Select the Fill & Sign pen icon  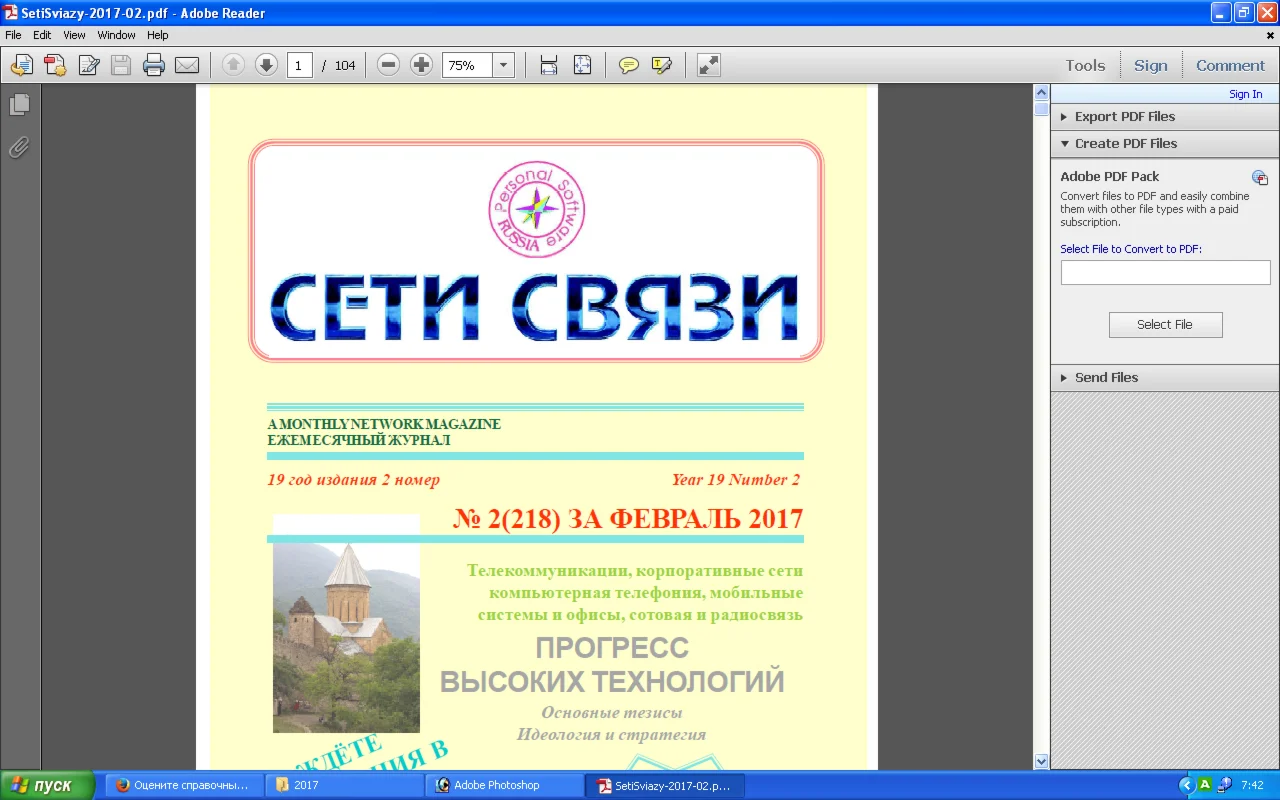pyautogui.click(x=88, y=64)
